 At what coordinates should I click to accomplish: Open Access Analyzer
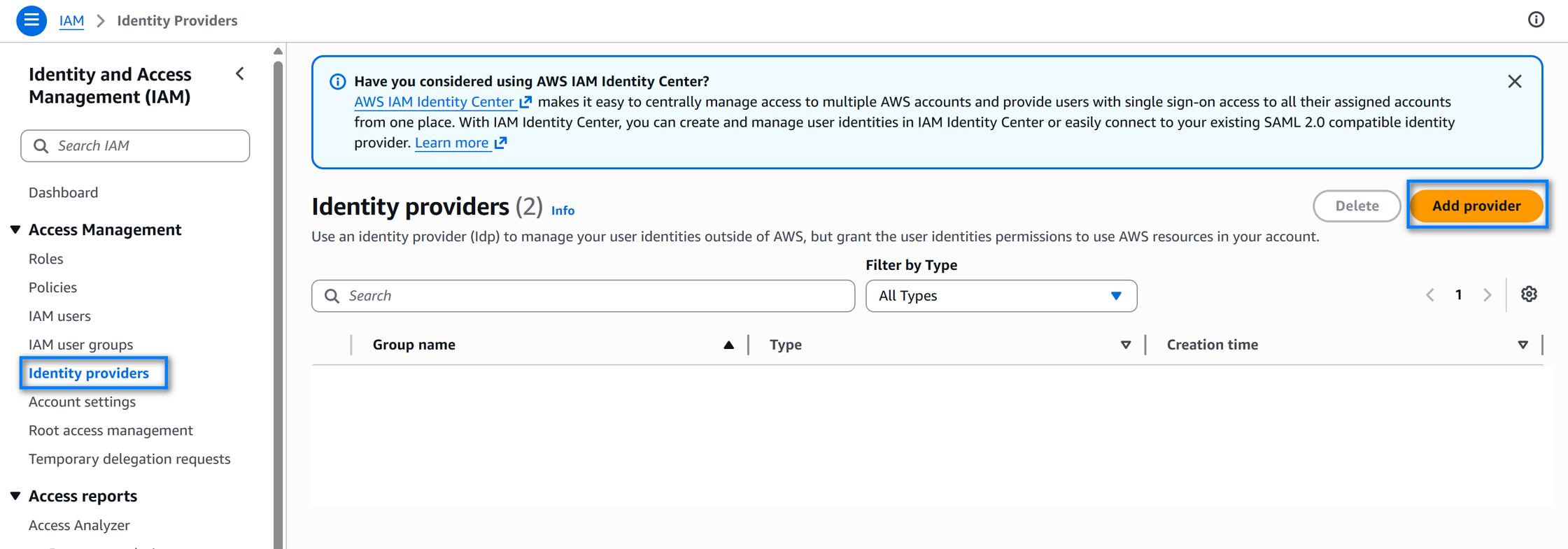coord(79,525)
